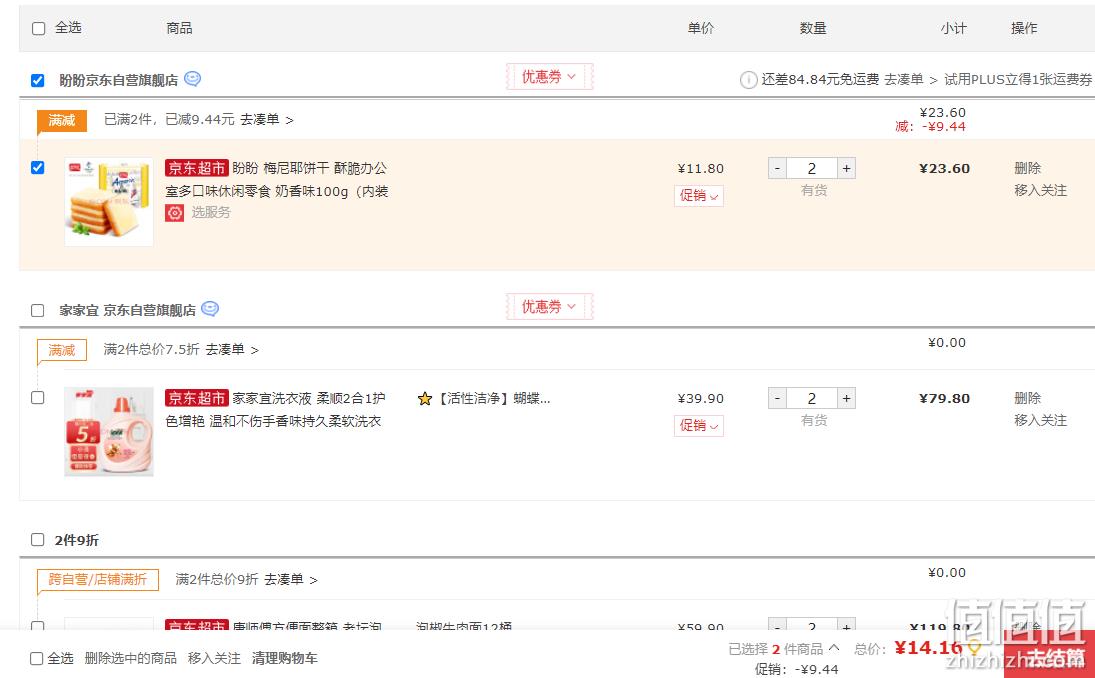
Task: Open 优惠券 dropdown for 家家宜 store
Action: [550, 307]
